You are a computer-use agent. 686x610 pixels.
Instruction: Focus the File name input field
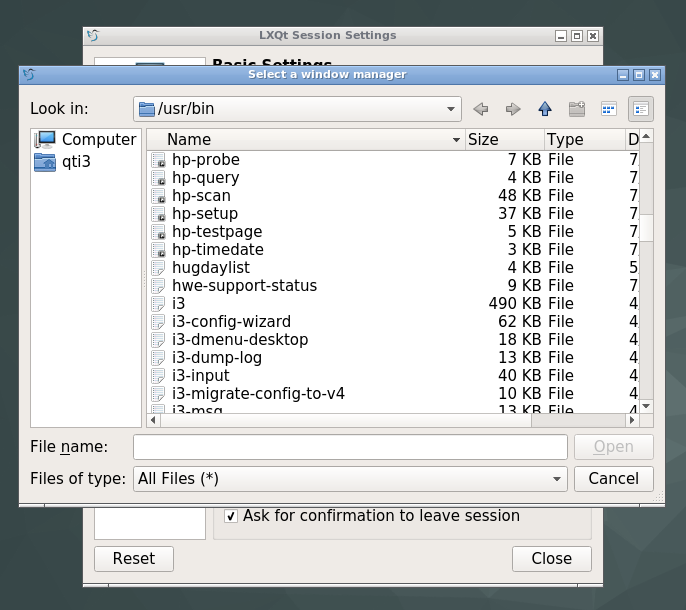coord(350,447)
